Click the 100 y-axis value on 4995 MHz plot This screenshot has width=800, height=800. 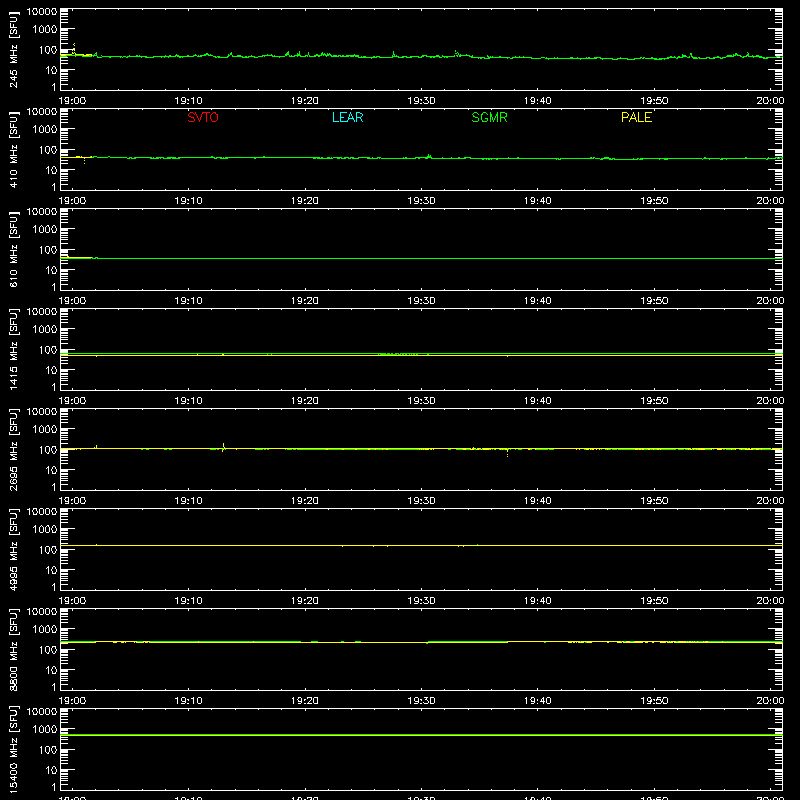click(48, 549)
